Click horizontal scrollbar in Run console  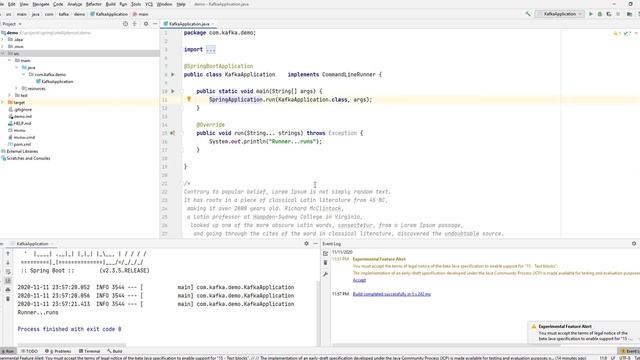coord(71,345)
